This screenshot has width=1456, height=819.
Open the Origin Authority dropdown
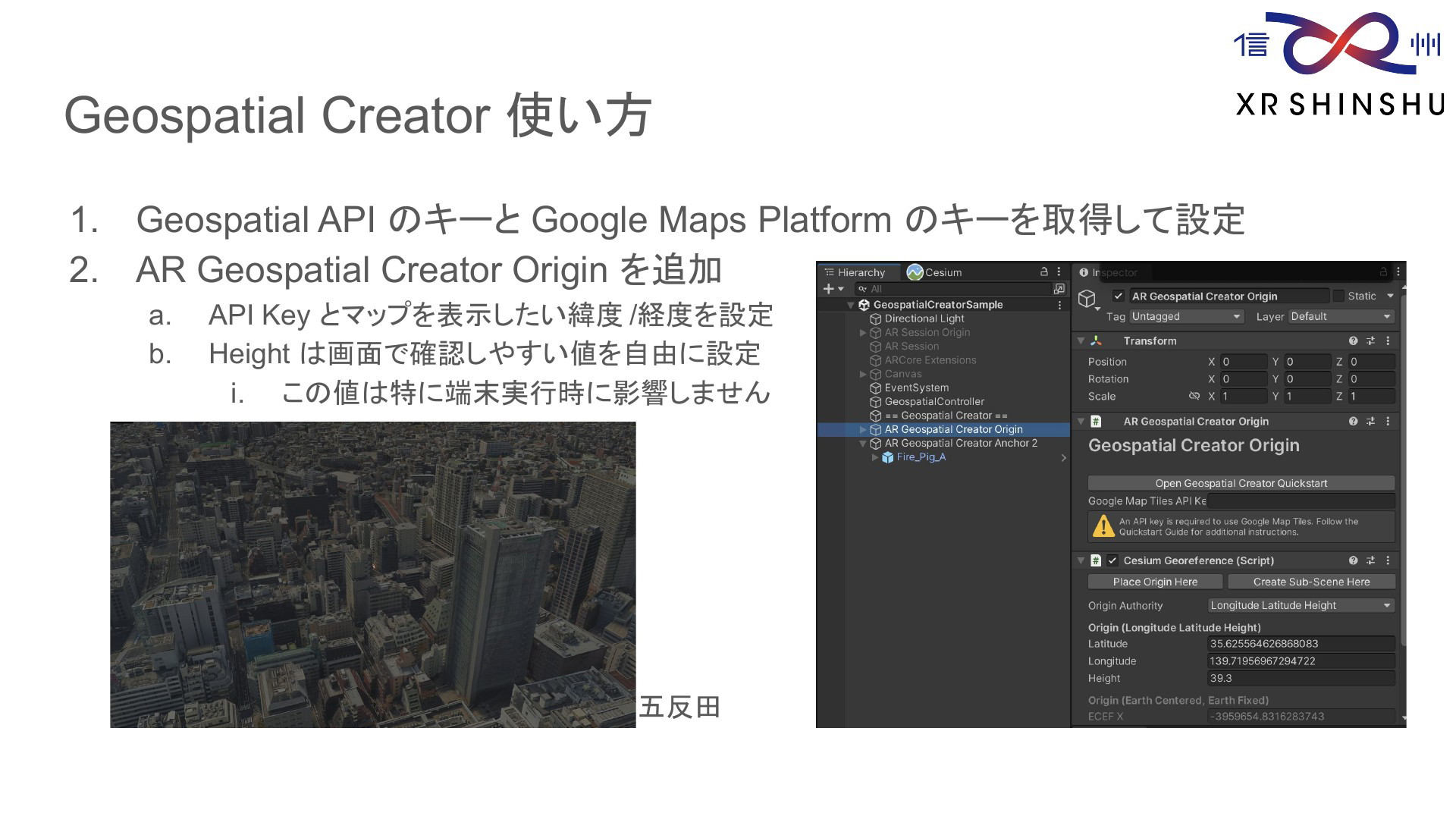(x=1301, y=606)
